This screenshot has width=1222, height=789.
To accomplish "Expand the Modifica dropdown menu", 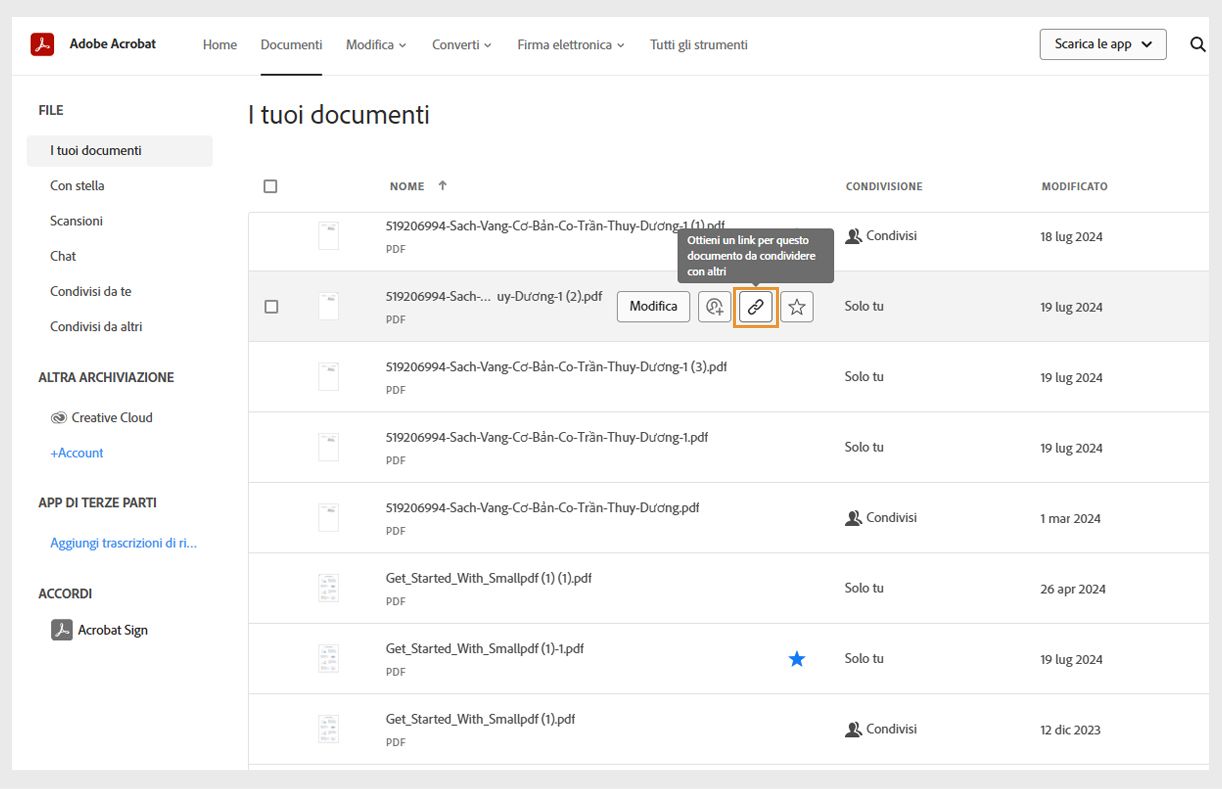I will tap(376, 45).
